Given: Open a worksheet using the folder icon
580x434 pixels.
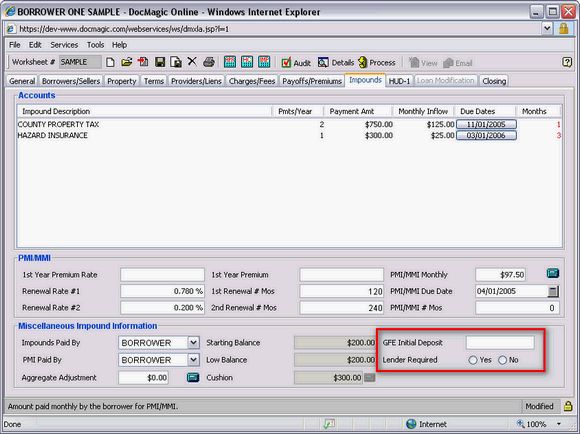Looking at the screenshot, I should click(x=127, y=62).
